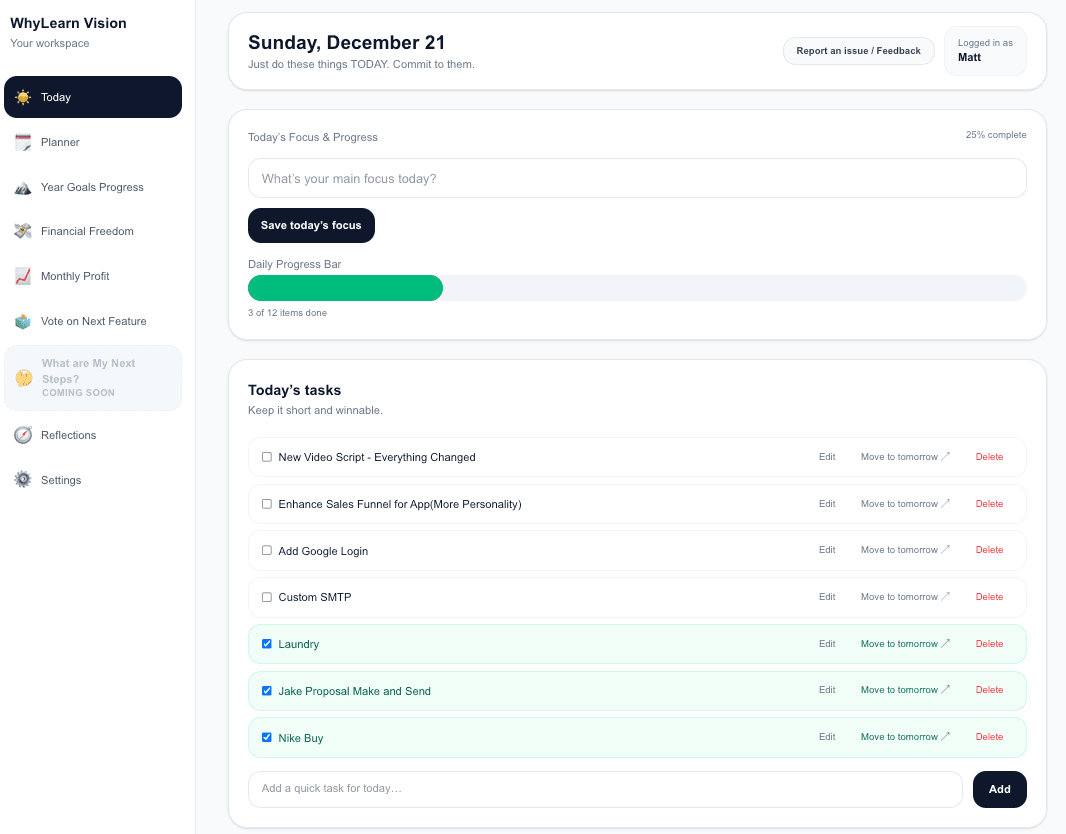Delete the Custom SMTP task
Screen dimensions: 1066x834
pyautogui.click(x=989, y=597)
